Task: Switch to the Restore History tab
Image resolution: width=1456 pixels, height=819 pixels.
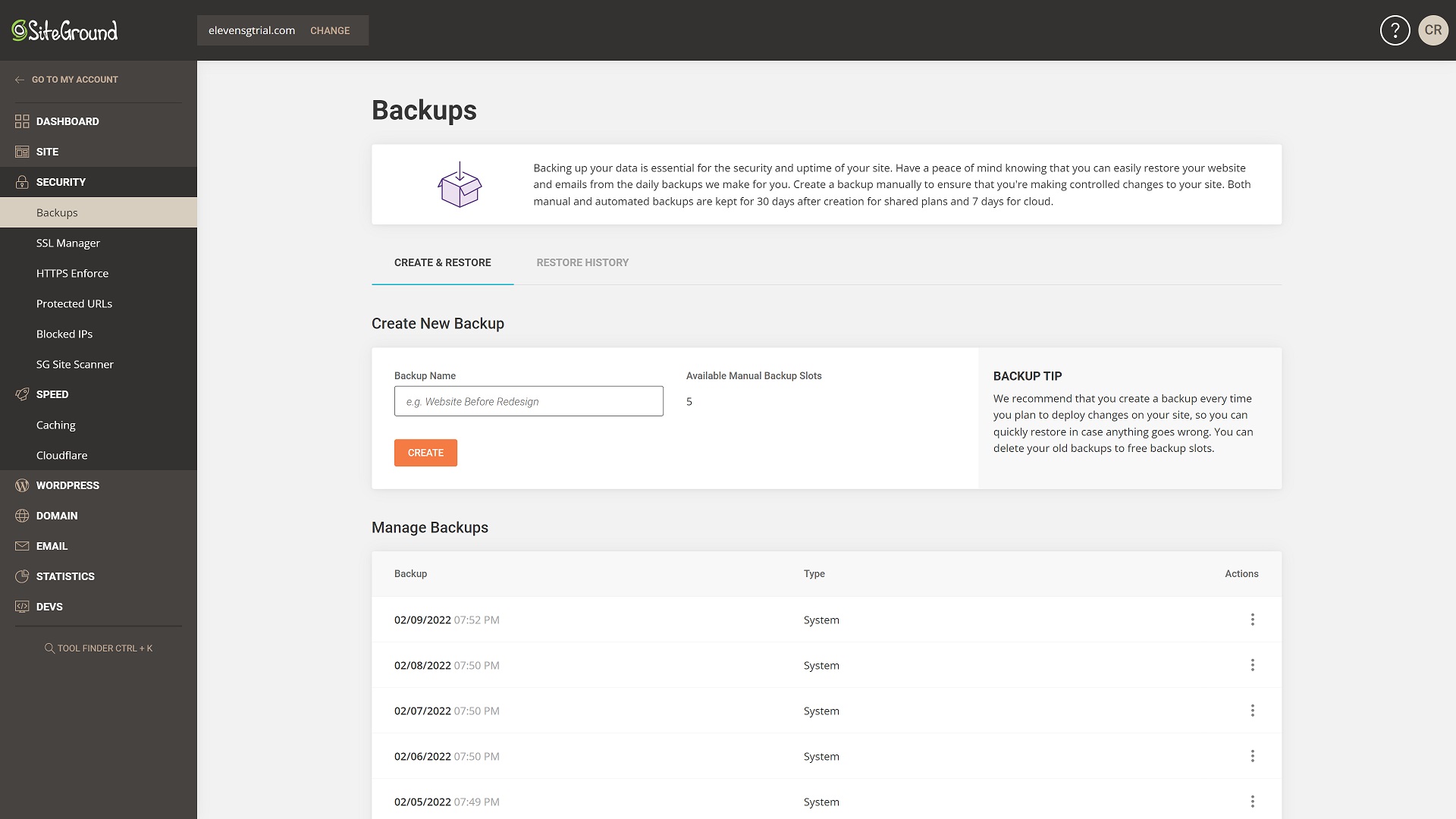Action: point(582,262)
